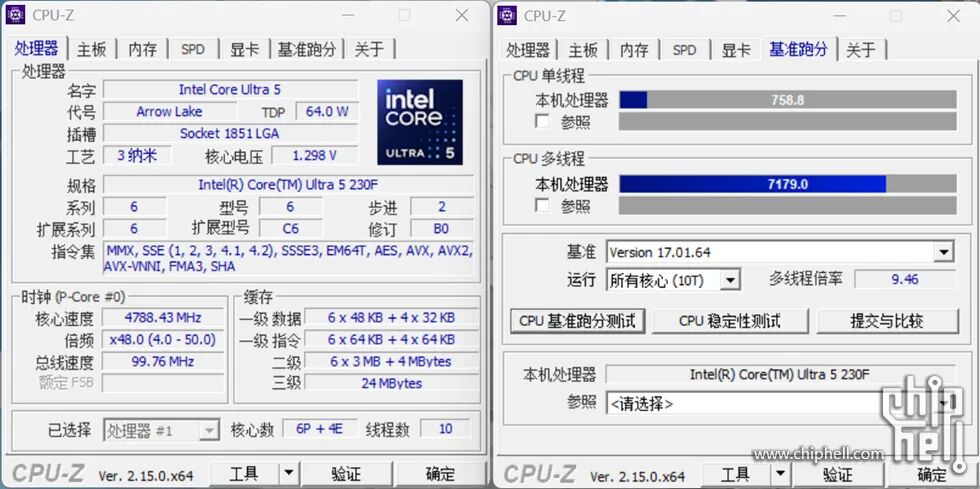Close the right CPU-Z window

point(953,16)
